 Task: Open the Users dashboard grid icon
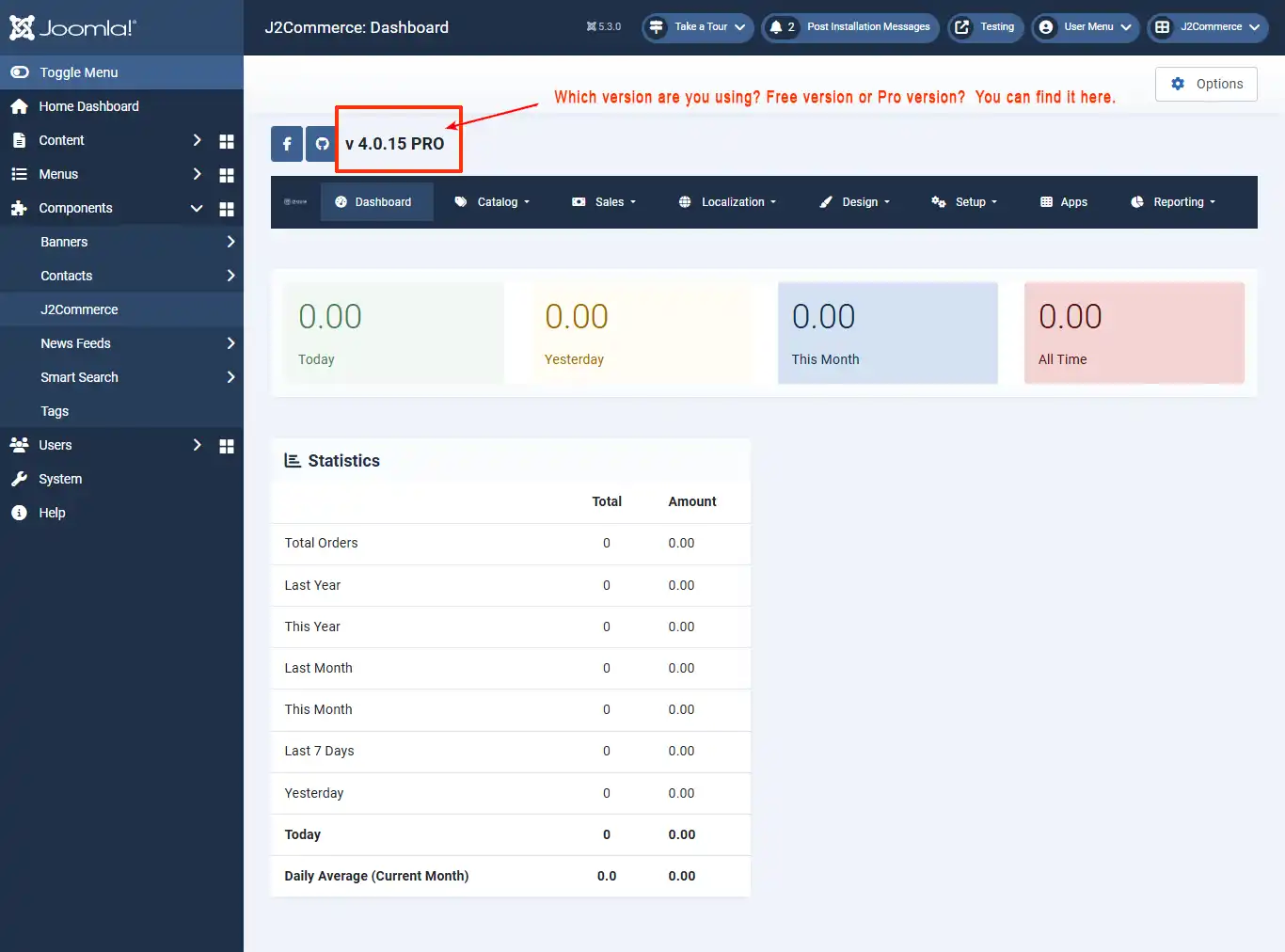[x=227, y=446]
